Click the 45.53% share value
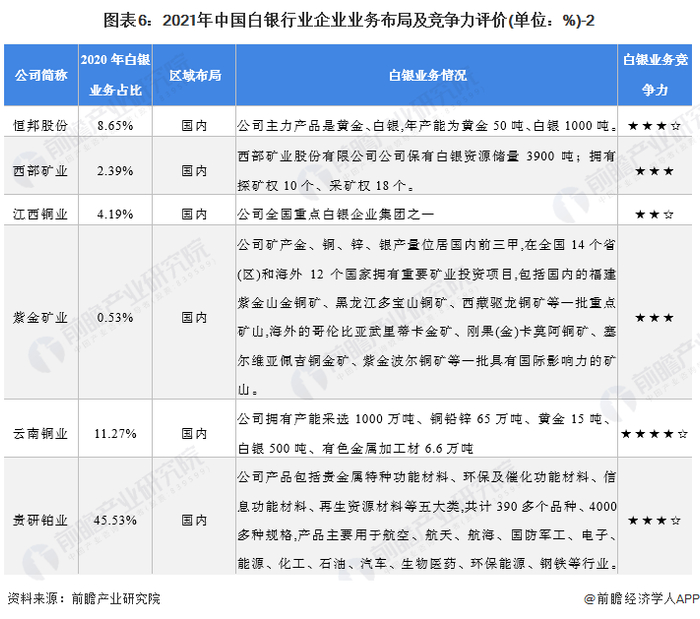The width and height of the screenshot is (700, 619). [115, 520]
